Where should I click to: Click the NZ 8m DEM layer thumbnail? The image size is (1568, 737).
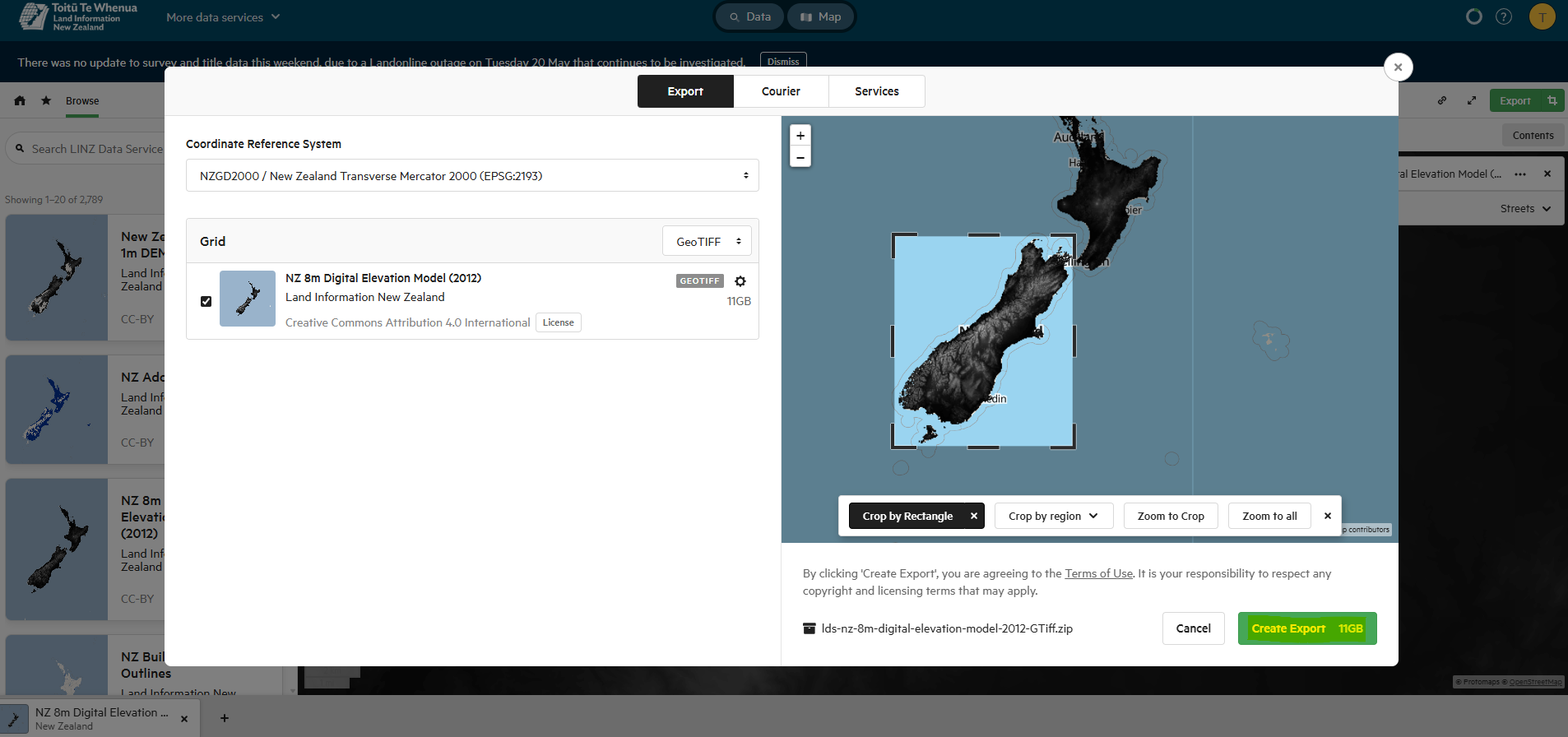pyautogui.click(x=248, y=299)
